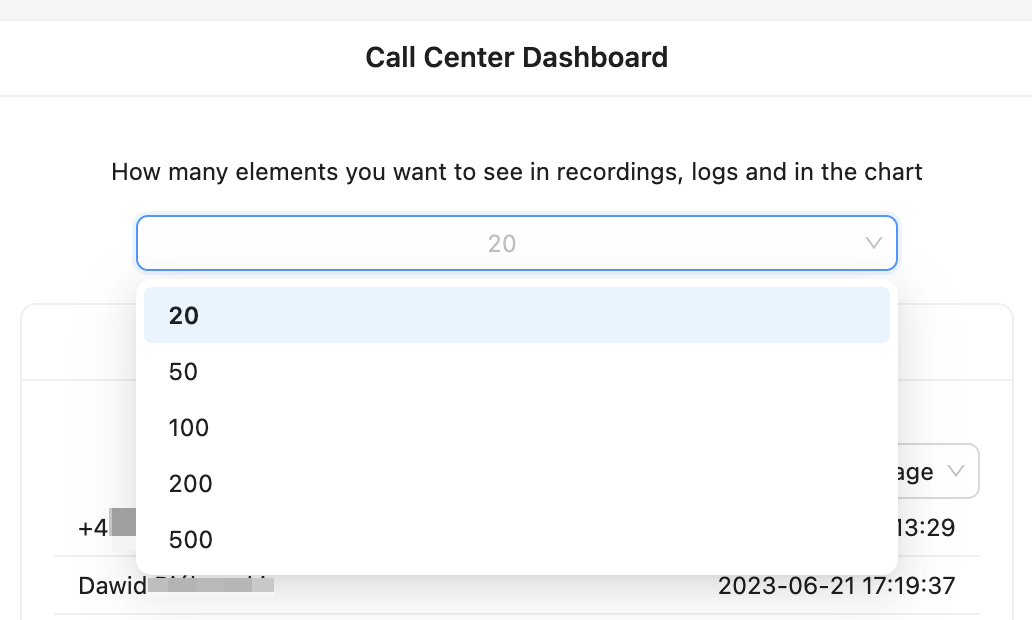Open the elements count select box
Viewport: 1032px width, 620px height.
(517, 242)
